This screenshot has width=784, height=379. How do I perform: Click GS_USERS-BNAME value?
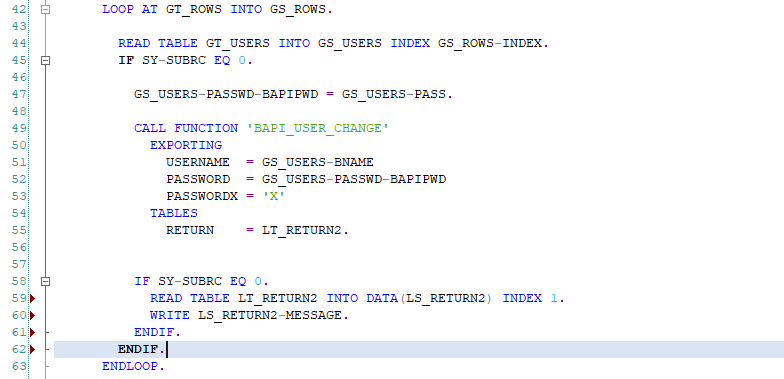coord(318,162)
